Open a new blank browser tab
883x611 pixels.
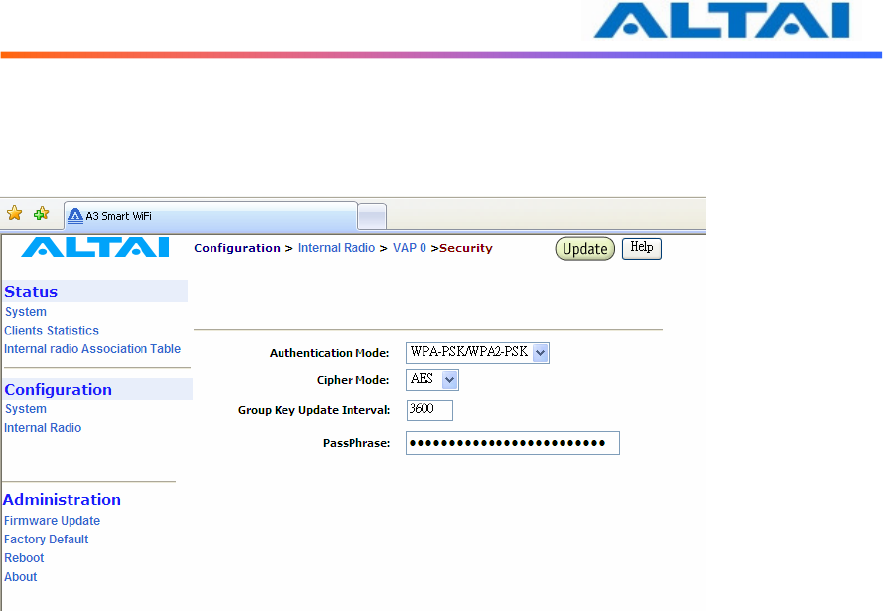click(x=372, y=217)
